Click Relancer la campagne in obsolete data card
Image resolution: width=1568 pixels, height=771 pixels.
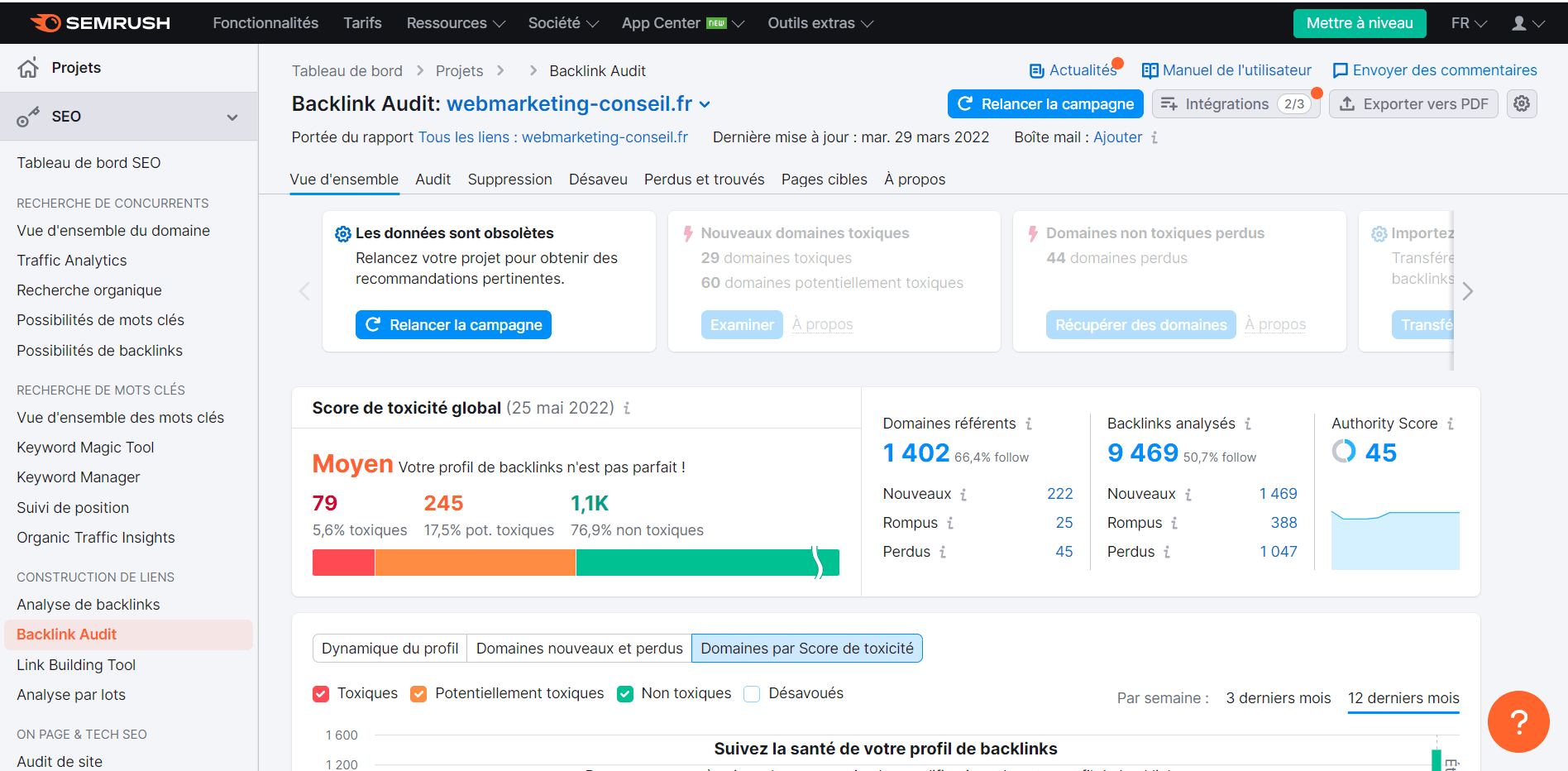(x=453, y=325)
